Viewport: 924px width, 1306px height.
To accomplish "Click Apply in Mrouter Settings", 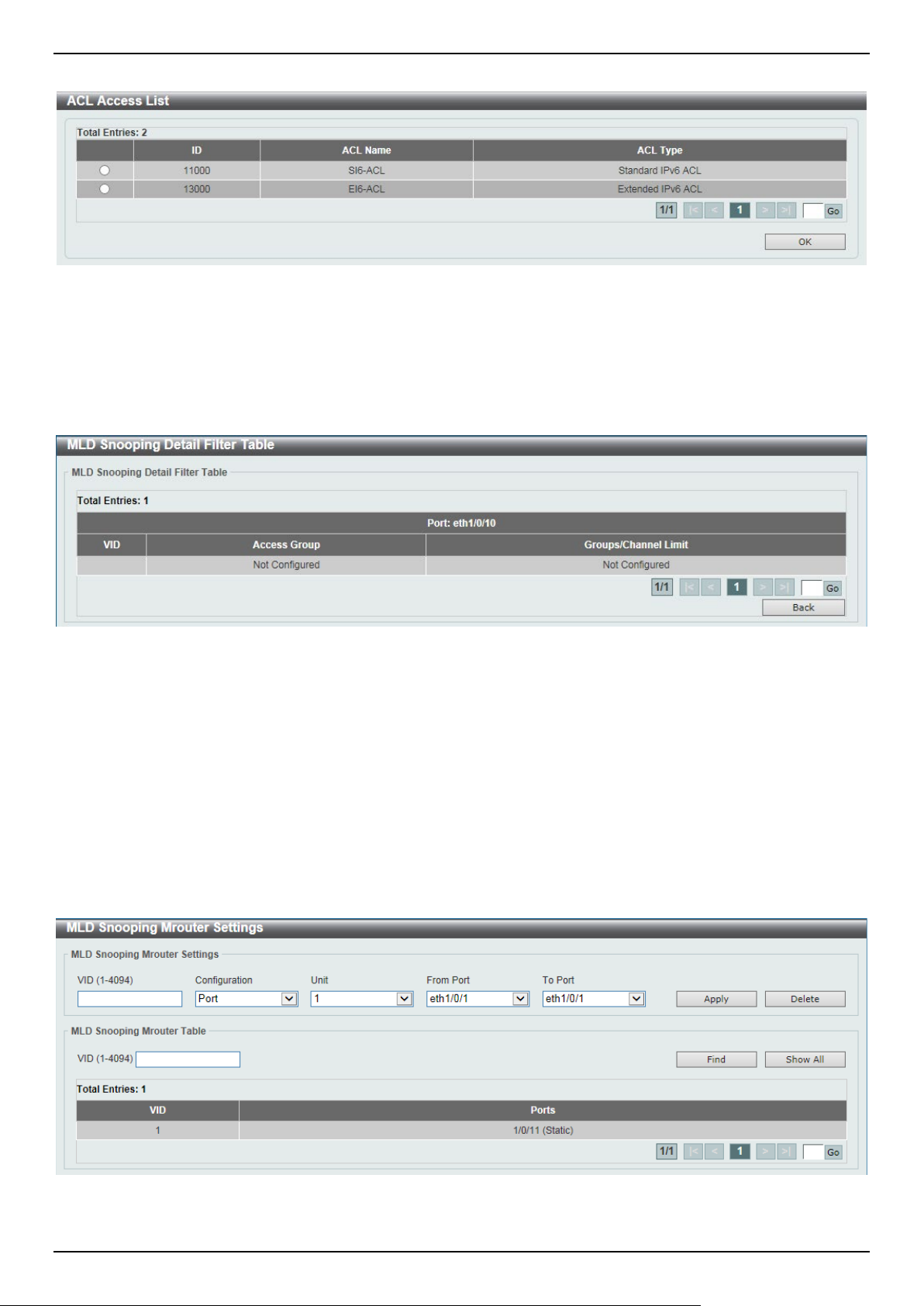I will (x=716, y=999).
